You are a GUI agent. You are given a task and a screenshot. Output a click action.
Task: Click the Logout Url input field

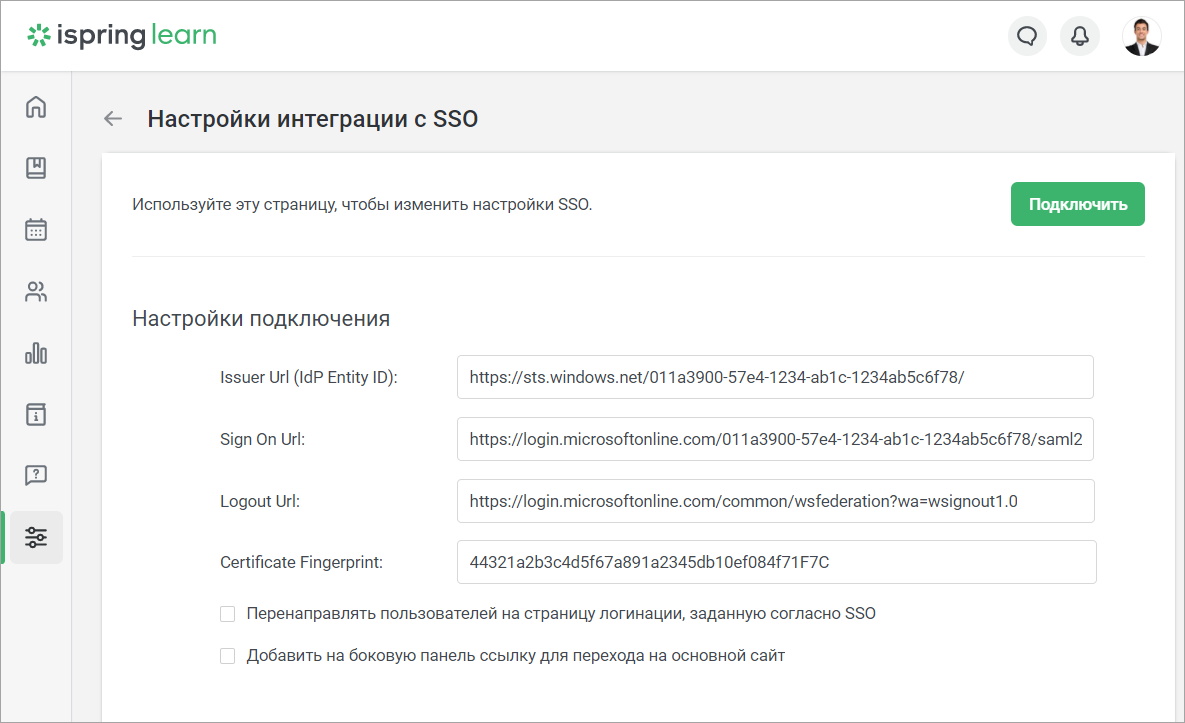coord(775,501)
